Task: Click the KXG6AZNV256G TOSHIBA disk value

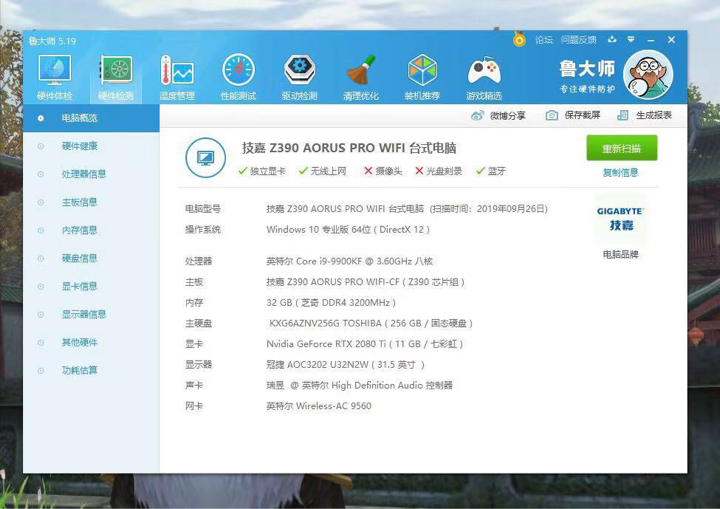Action: tap(371, 323)
